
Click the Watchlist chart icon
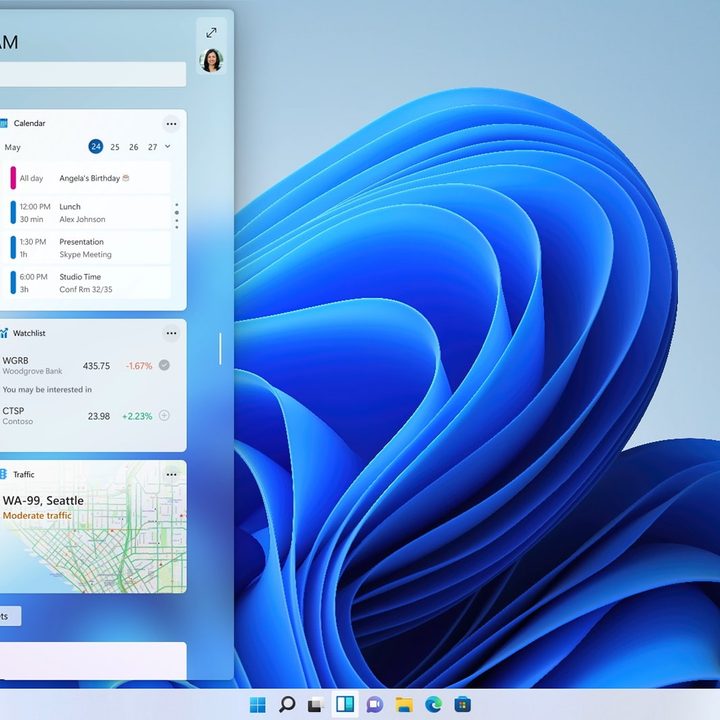click(x=4, y=333)
